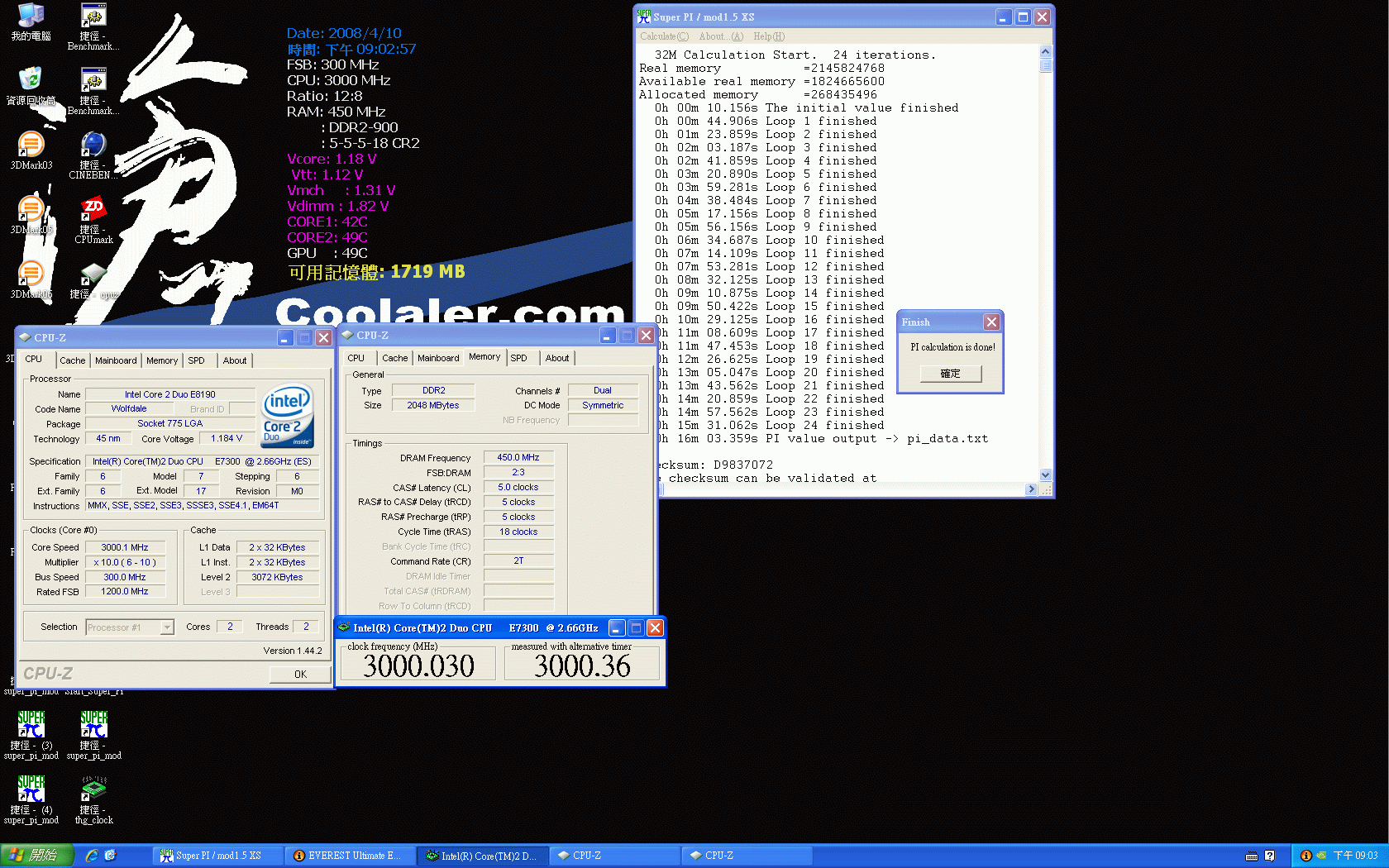Switch to Mainboard tab in CPU-Z processor window

(x=116, y=360)
